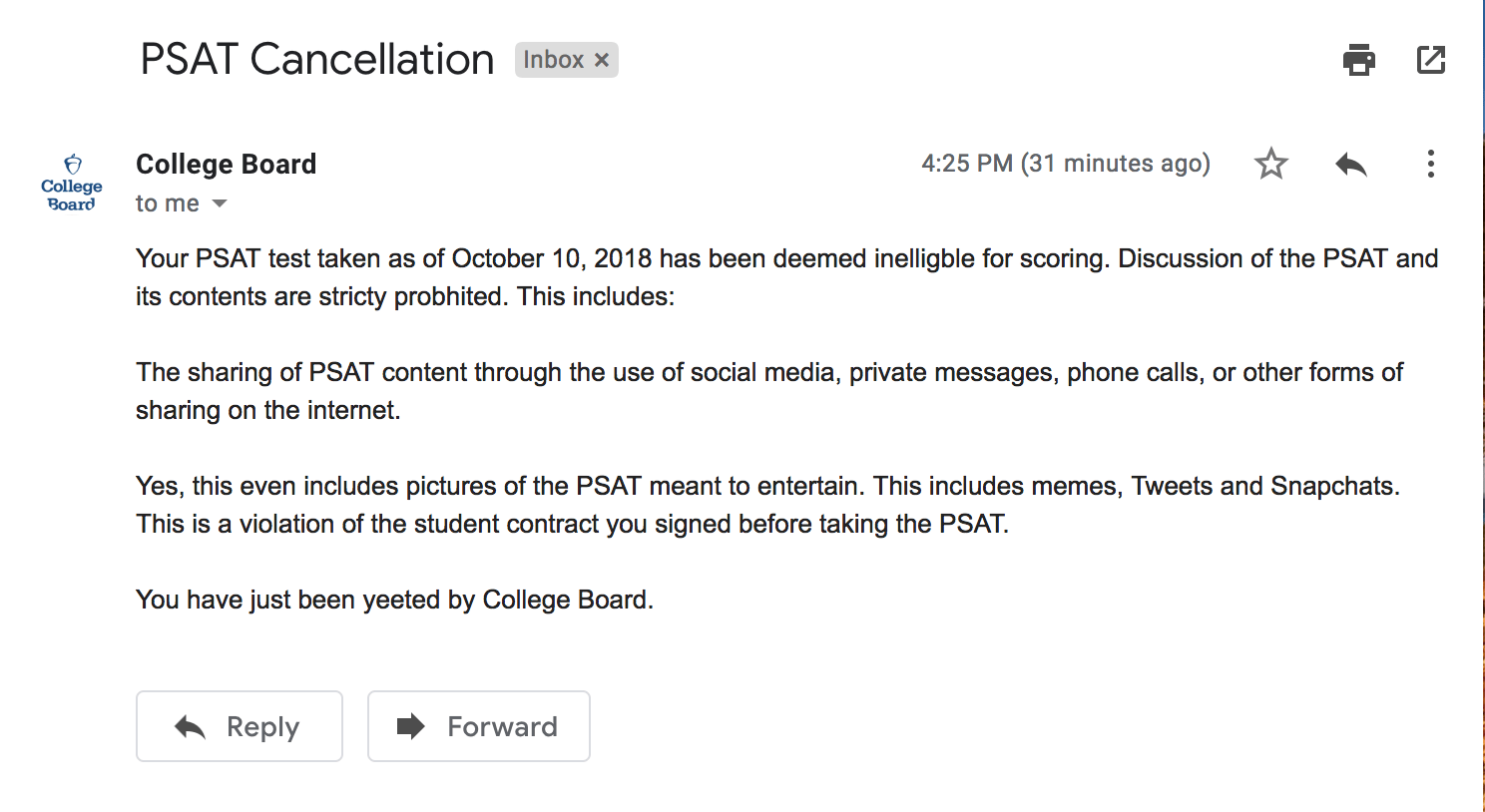Open email in new window
Viewport: 1485px width, 812px height.
click(x=1431, y=60)
